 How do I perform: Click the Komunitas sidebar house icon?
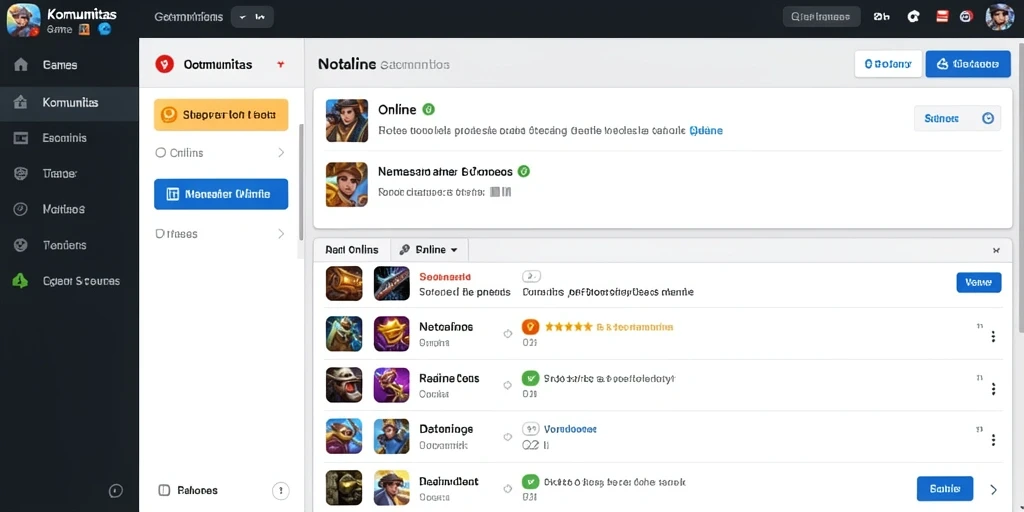pos(21,103)
